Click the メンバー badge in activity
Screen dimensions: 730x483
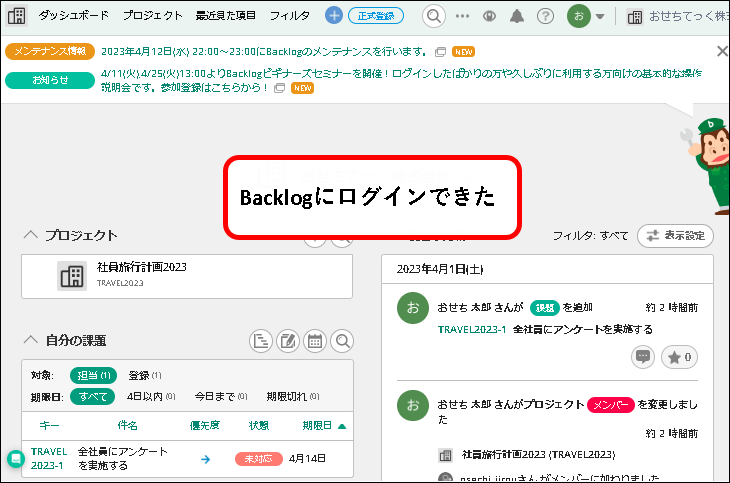click(610, 405)
